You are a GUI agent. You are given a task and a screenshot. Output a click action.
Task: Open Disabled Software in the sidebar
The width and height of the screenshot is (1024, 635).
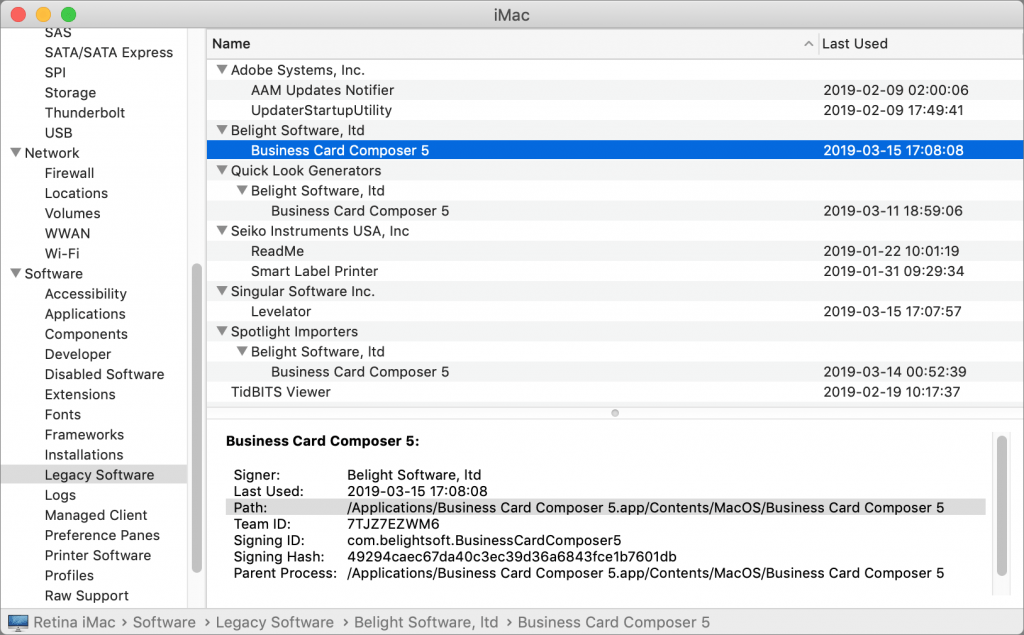104,374
